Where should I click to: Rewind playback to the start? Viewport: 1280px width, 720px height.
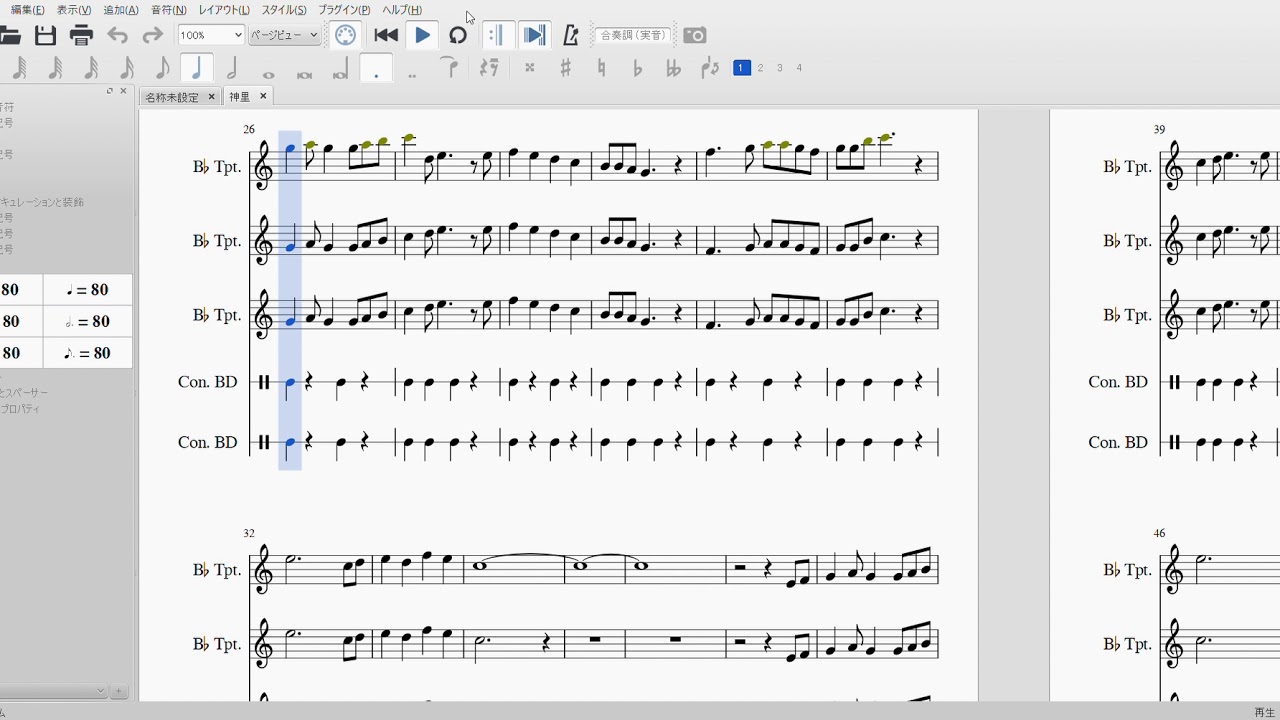point(386,35)
